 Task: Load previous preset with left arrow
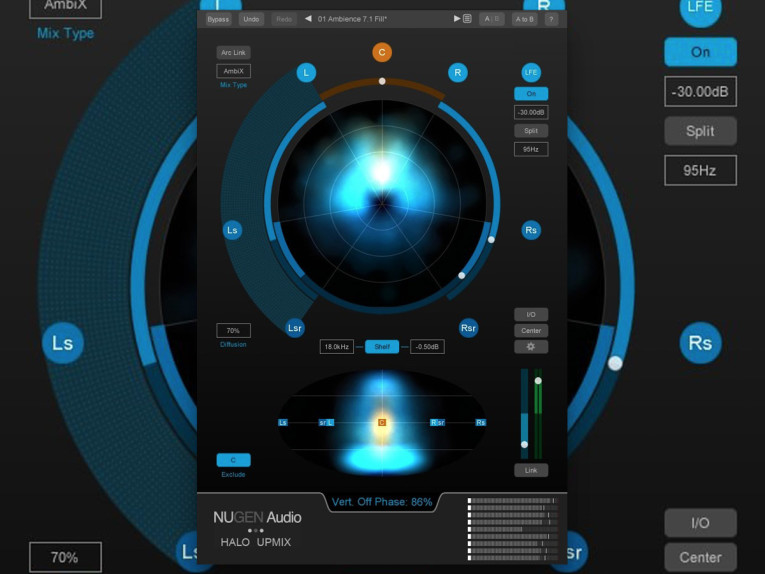[x=308, y=19]
